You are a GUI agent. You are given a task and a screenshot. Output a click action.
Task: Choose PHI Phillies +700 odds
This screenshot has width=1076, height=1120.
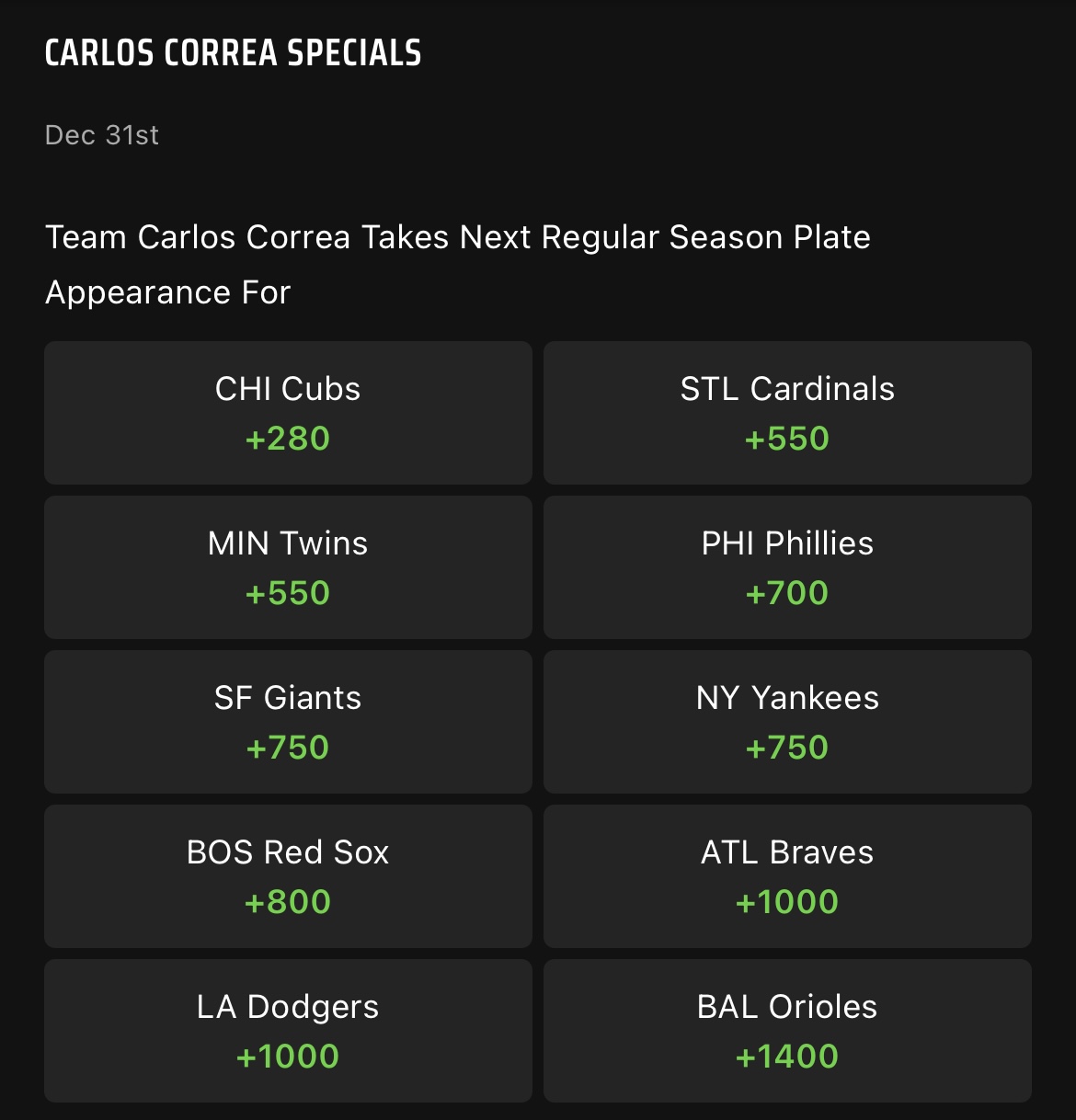pos(787,567)
